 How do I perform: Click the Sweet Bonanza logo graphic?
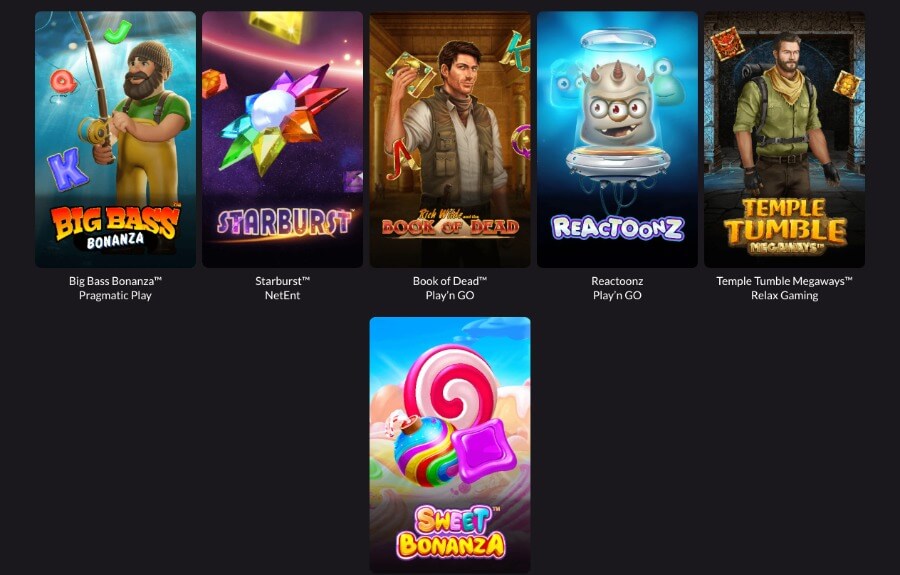click(x=451, y=531)
